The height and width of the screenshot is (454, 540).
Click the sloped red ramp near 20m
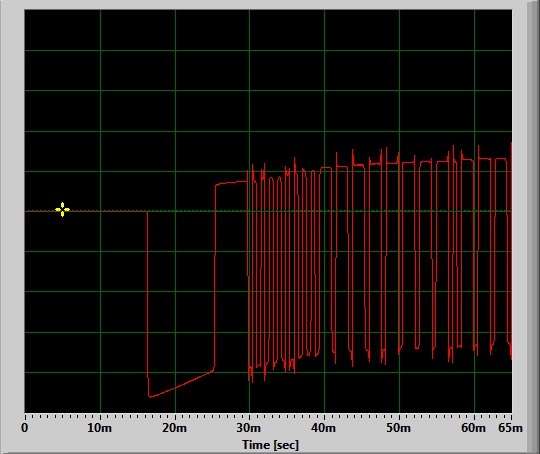tap(182, 384)
